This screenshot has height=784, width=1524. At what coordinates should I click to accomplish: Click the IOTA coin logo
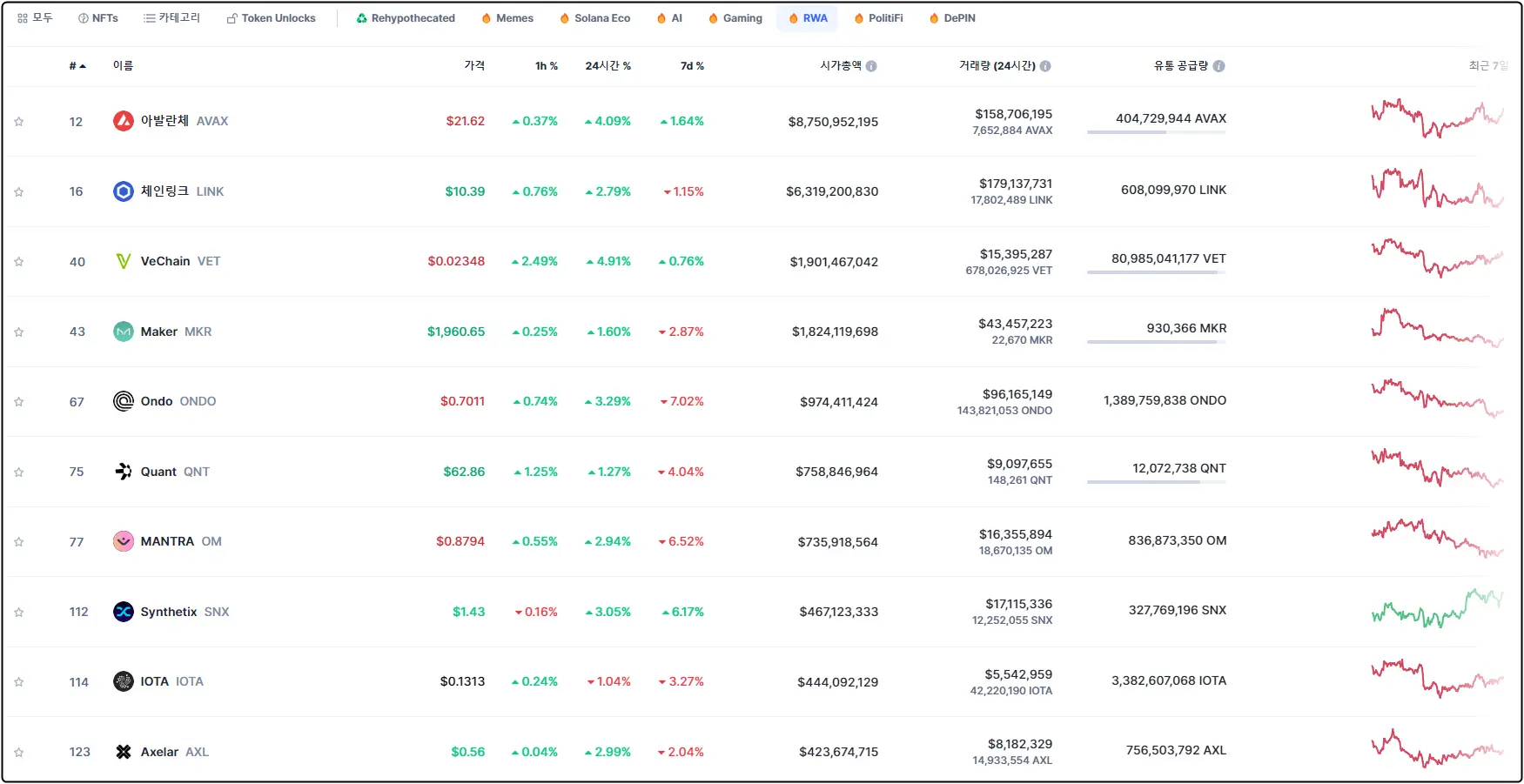point(124,681)
